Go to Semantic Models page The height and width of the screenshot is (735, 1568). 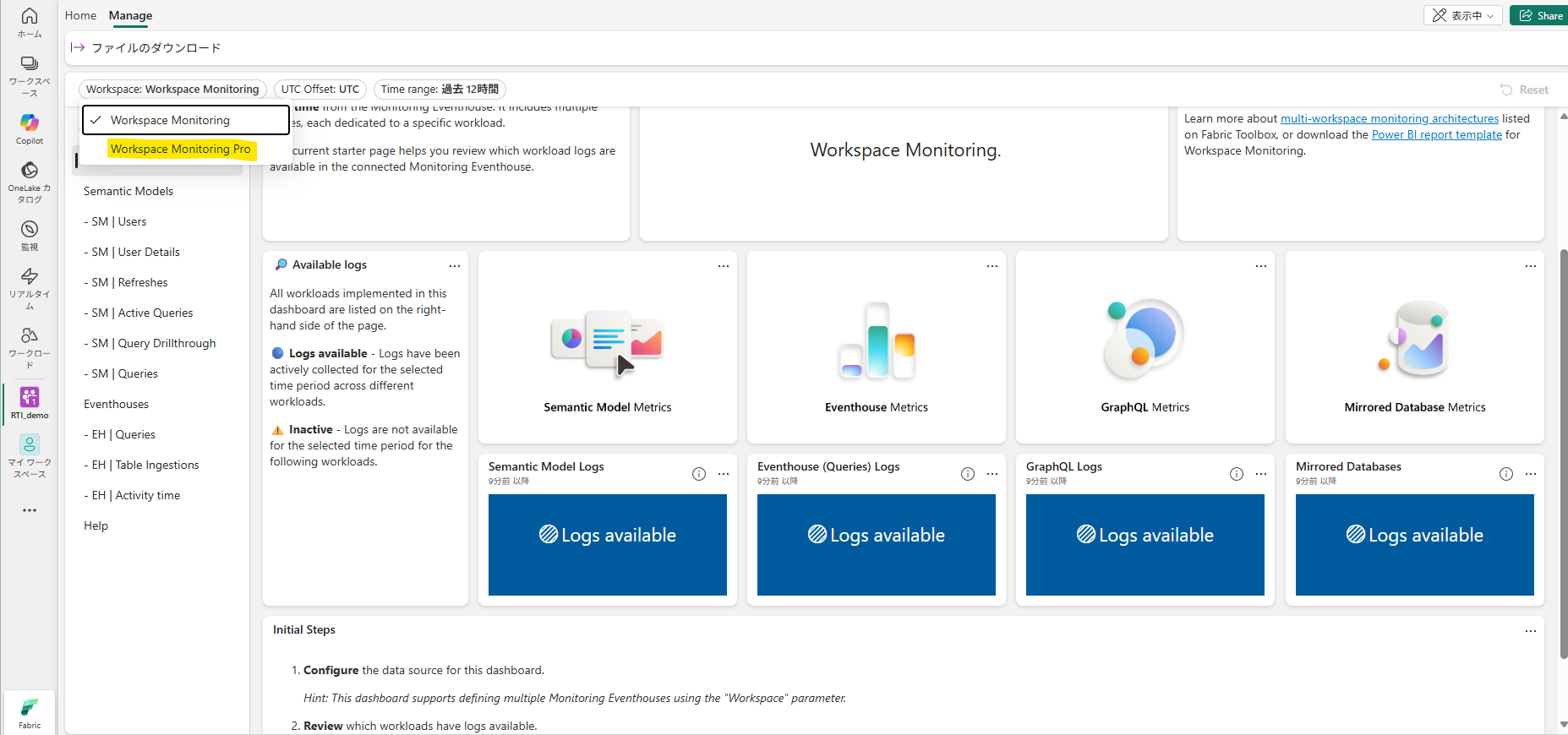click(128, 191)
